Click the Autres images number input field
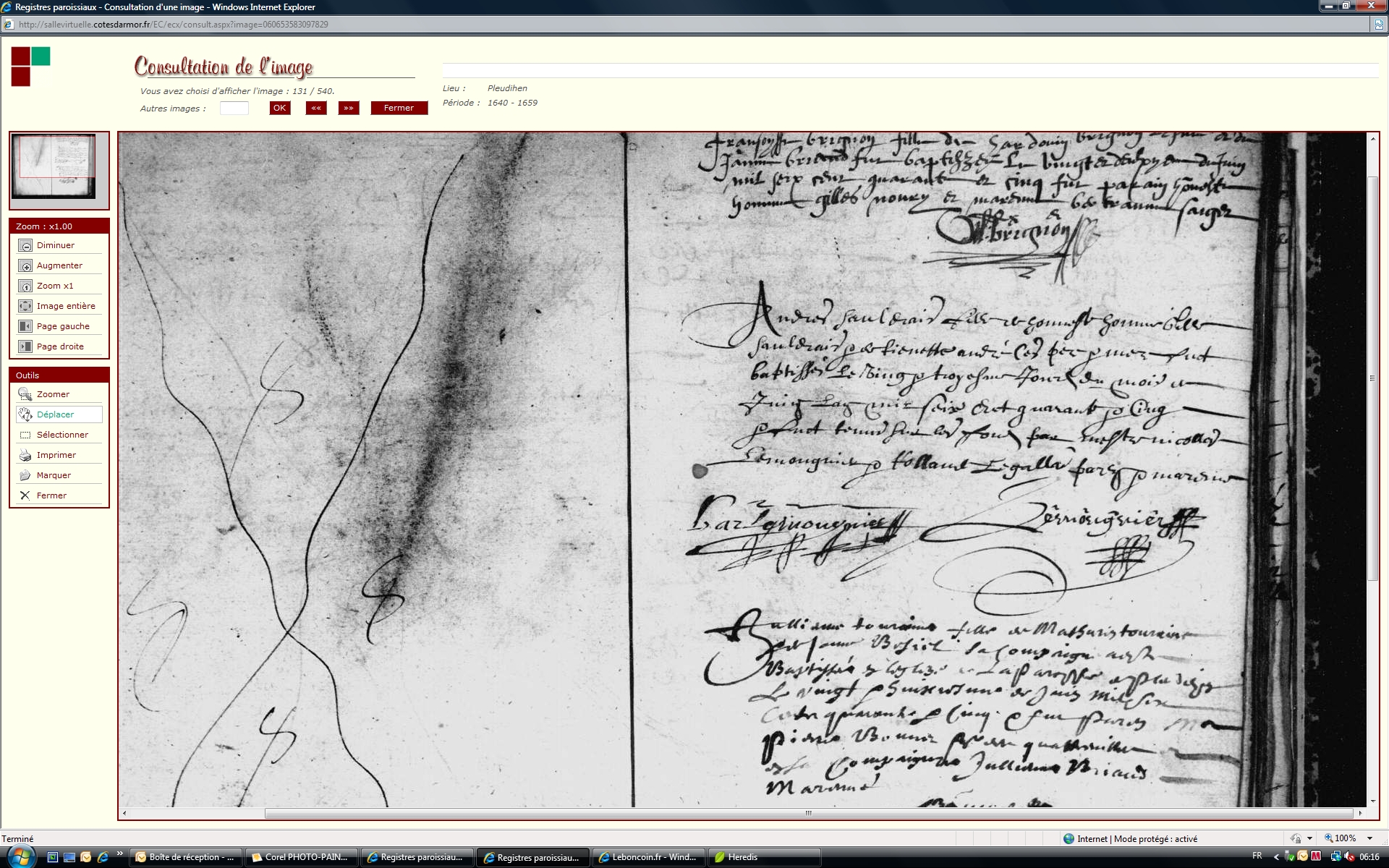The image size is (1389, 868). pyautogui.click(x=234, y=109)
